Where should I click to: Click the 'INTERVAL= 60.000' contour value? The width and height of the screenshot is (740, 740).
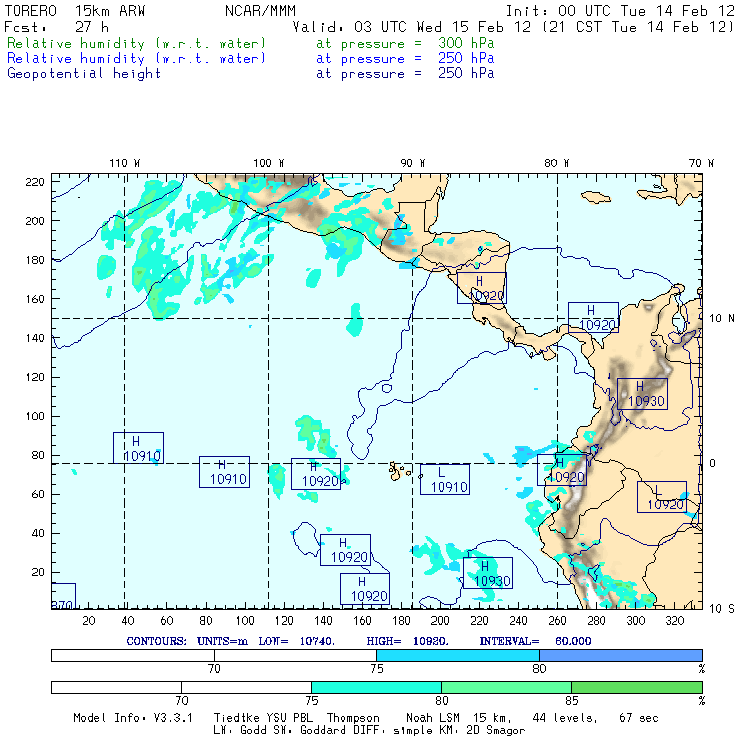pyautogui.click(x=535, y=641)
